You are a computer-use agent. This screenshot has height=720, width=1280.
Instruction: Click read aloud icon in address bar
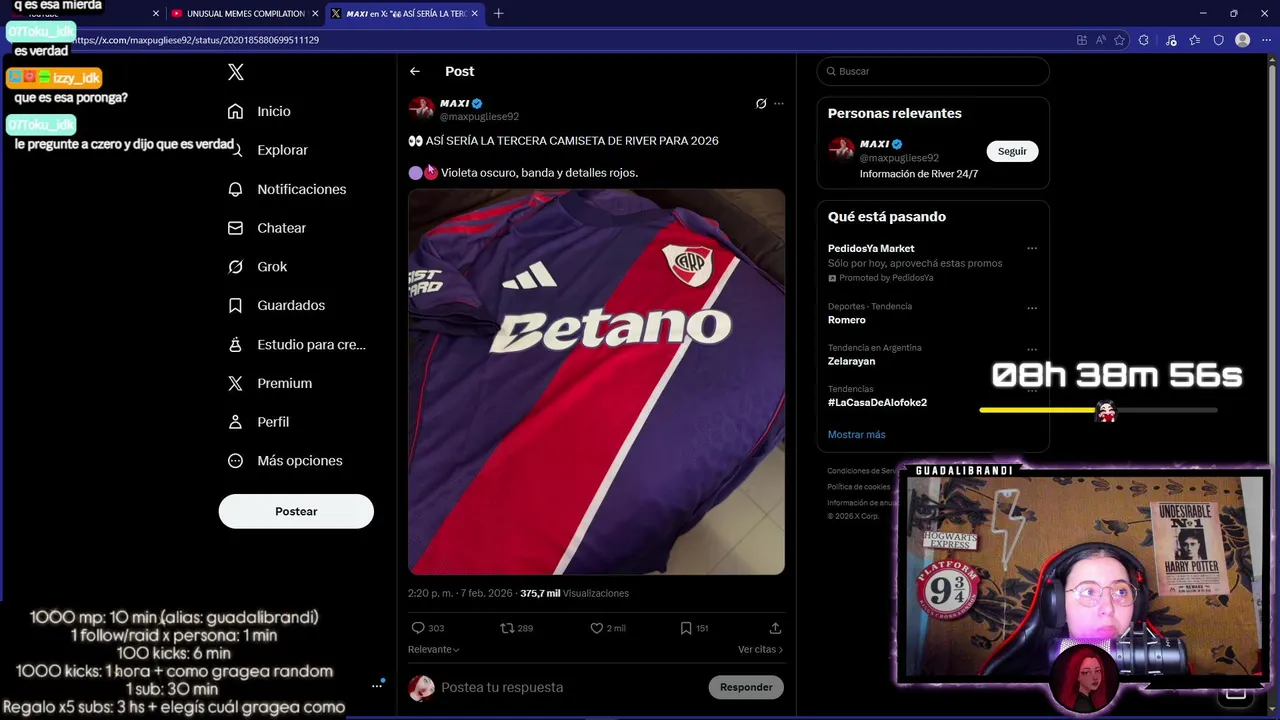[1100, 40]
